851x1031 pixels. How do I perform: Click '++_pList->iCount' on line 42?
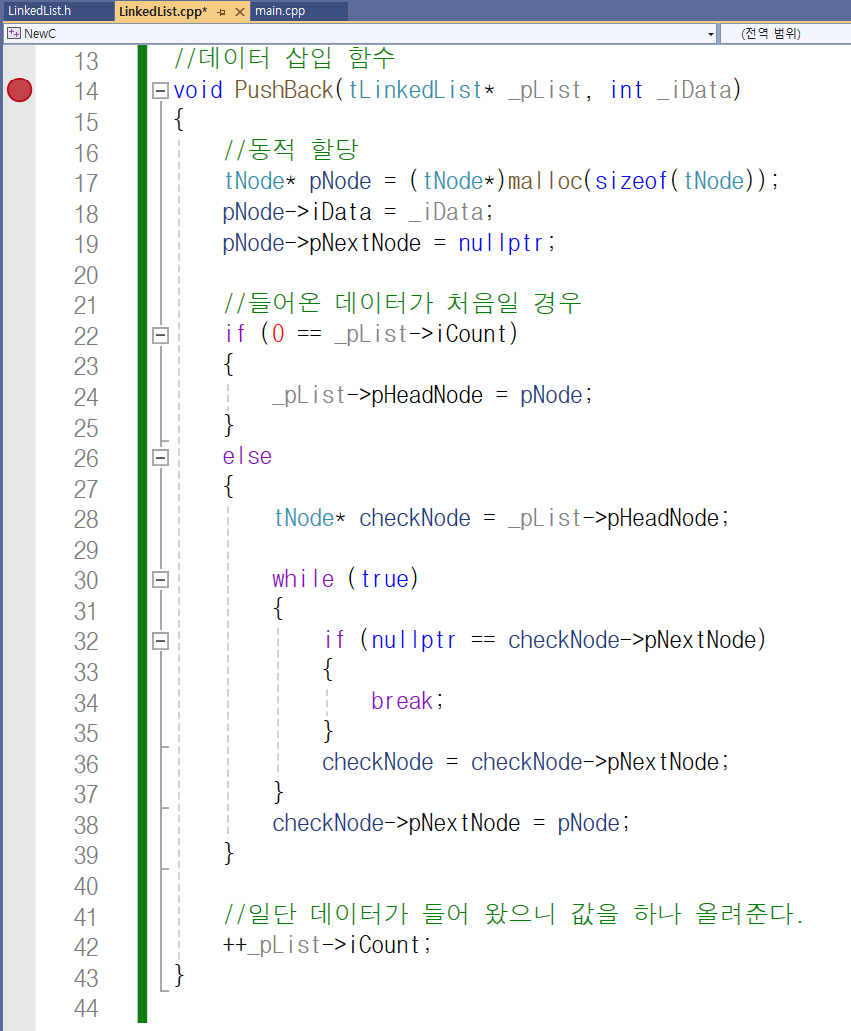click(322, 945)
